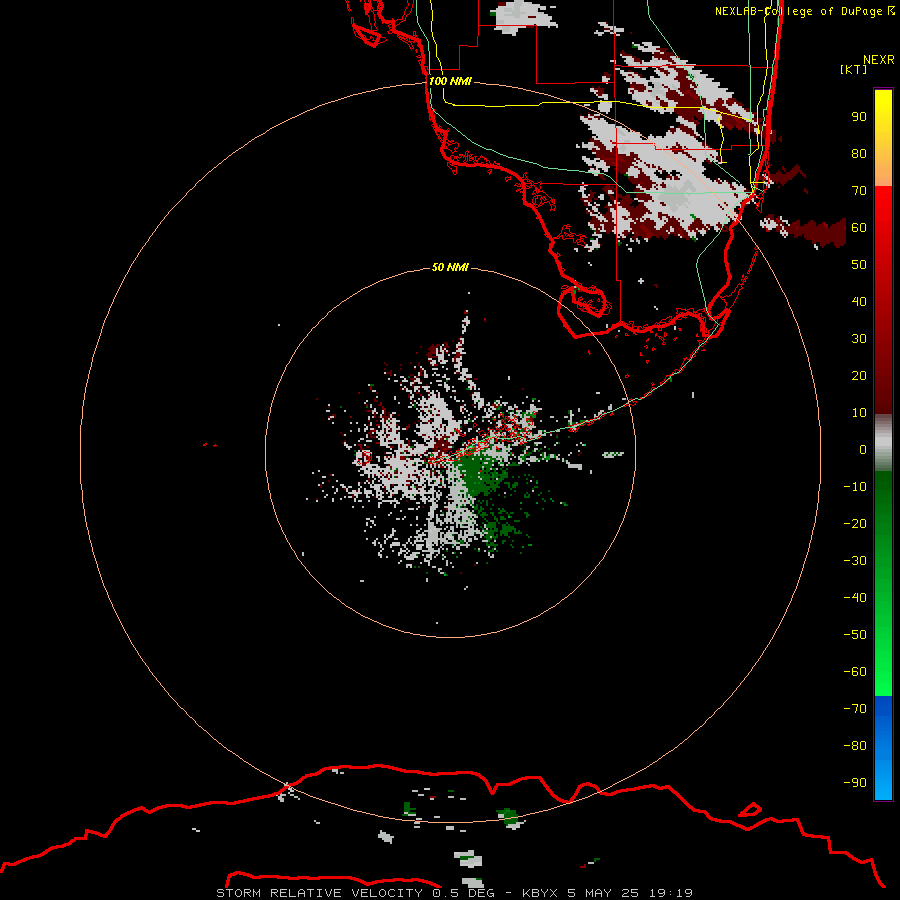
Task: Select the "-60" value on the velocity scale
Action: click(855, 672)
